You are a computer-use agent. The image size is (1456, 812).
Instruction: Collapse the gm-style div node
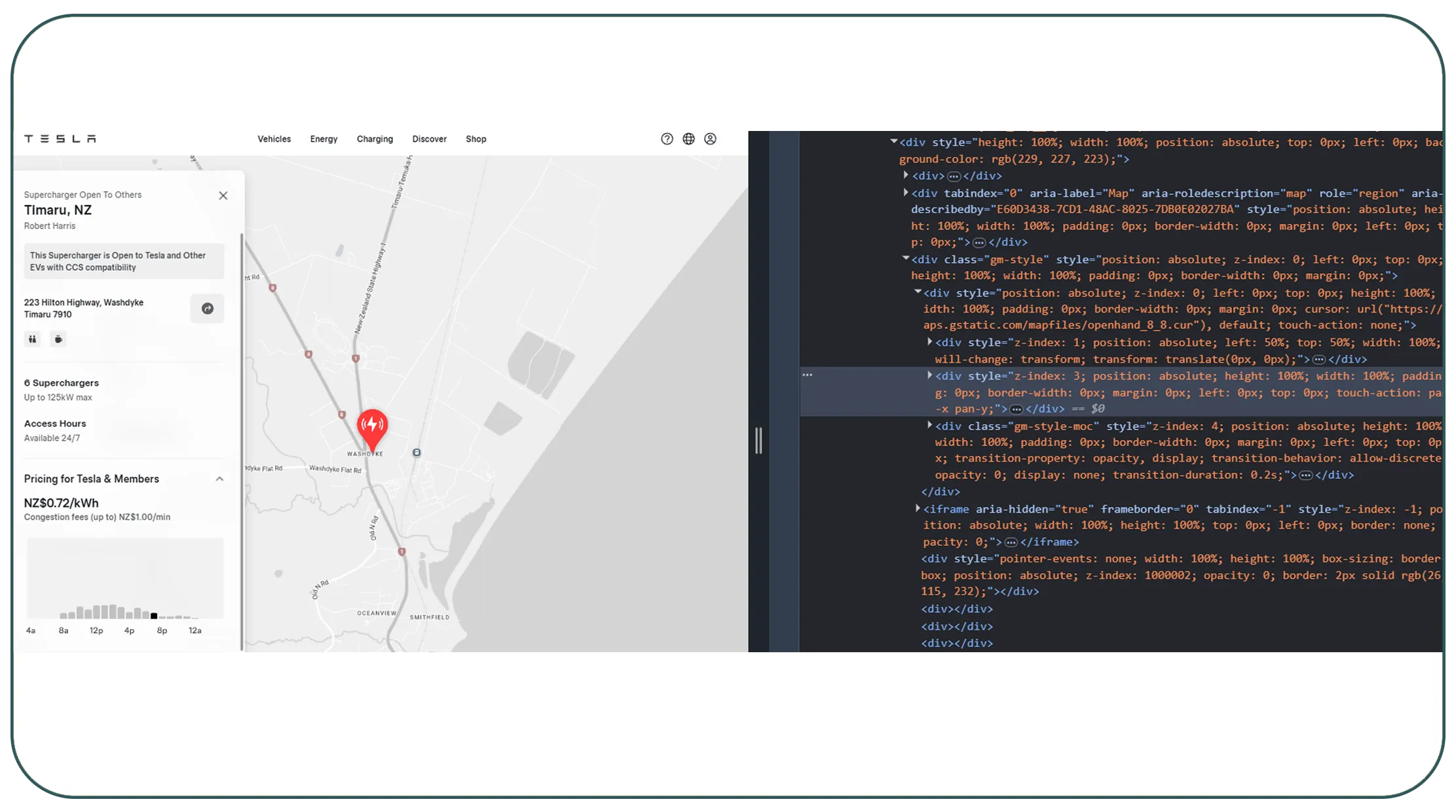pos(906,259)
